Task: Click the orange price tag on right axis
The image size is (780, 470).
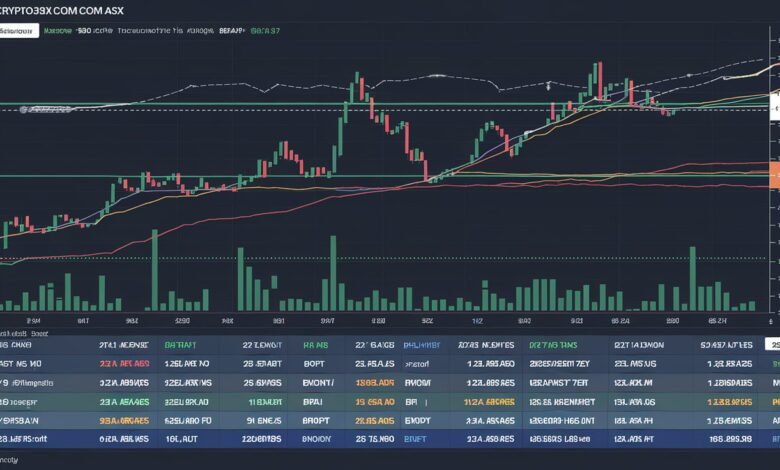Action: [775, 175]
